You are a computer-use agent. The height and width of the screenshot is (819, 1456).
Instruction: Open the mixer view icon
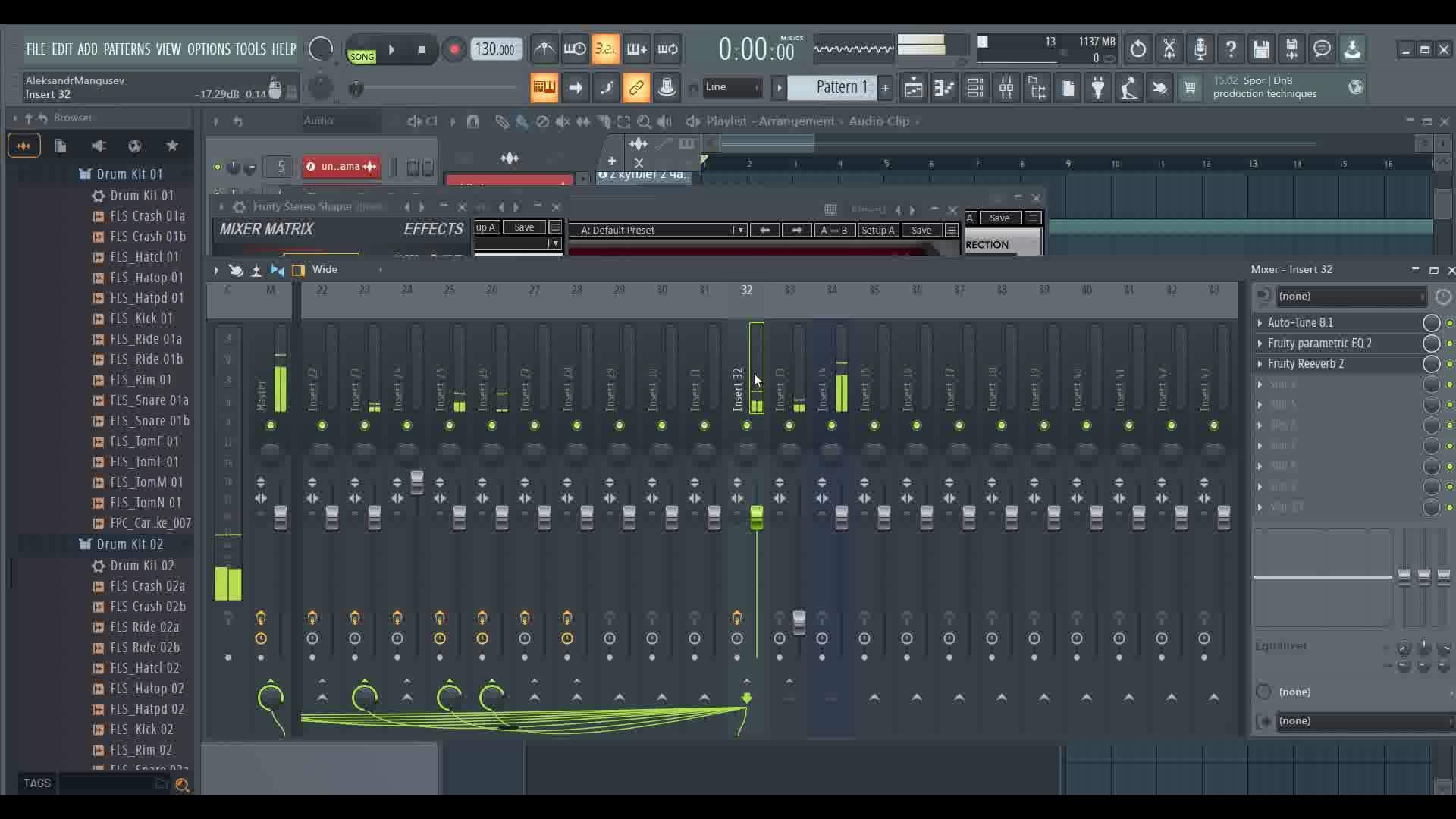[x=1006, y=88]
